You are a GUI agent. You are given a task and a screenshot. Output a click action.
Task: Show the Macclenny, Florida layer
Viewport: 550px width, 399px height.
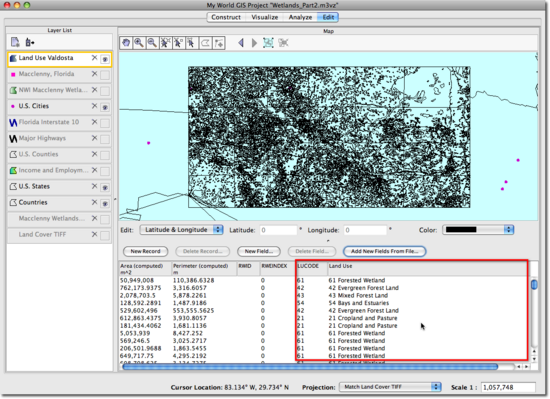tap(105, 75)
